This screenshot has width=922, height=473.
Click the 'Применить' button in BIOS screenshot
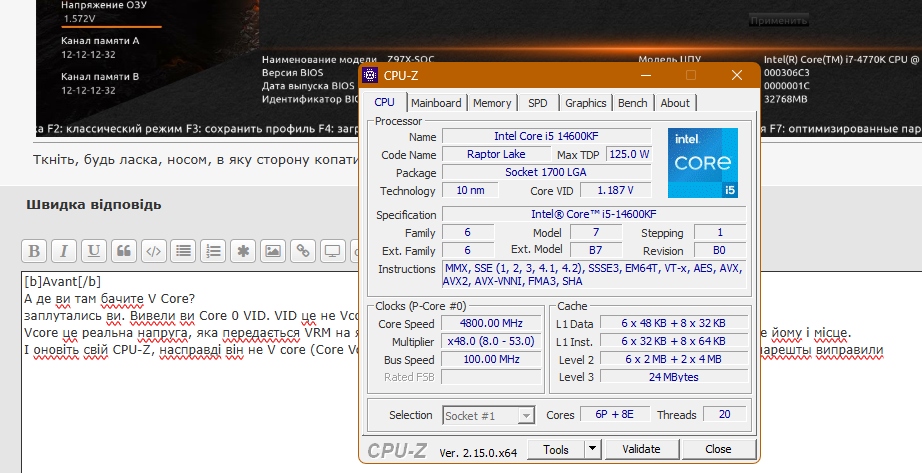coord(779,21)
